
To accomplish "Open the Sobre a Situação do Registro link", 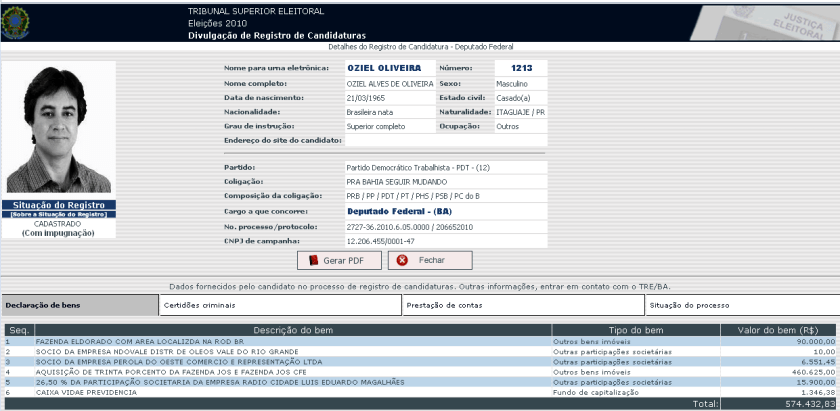I will pyautogui.click(x=58, y=215).
